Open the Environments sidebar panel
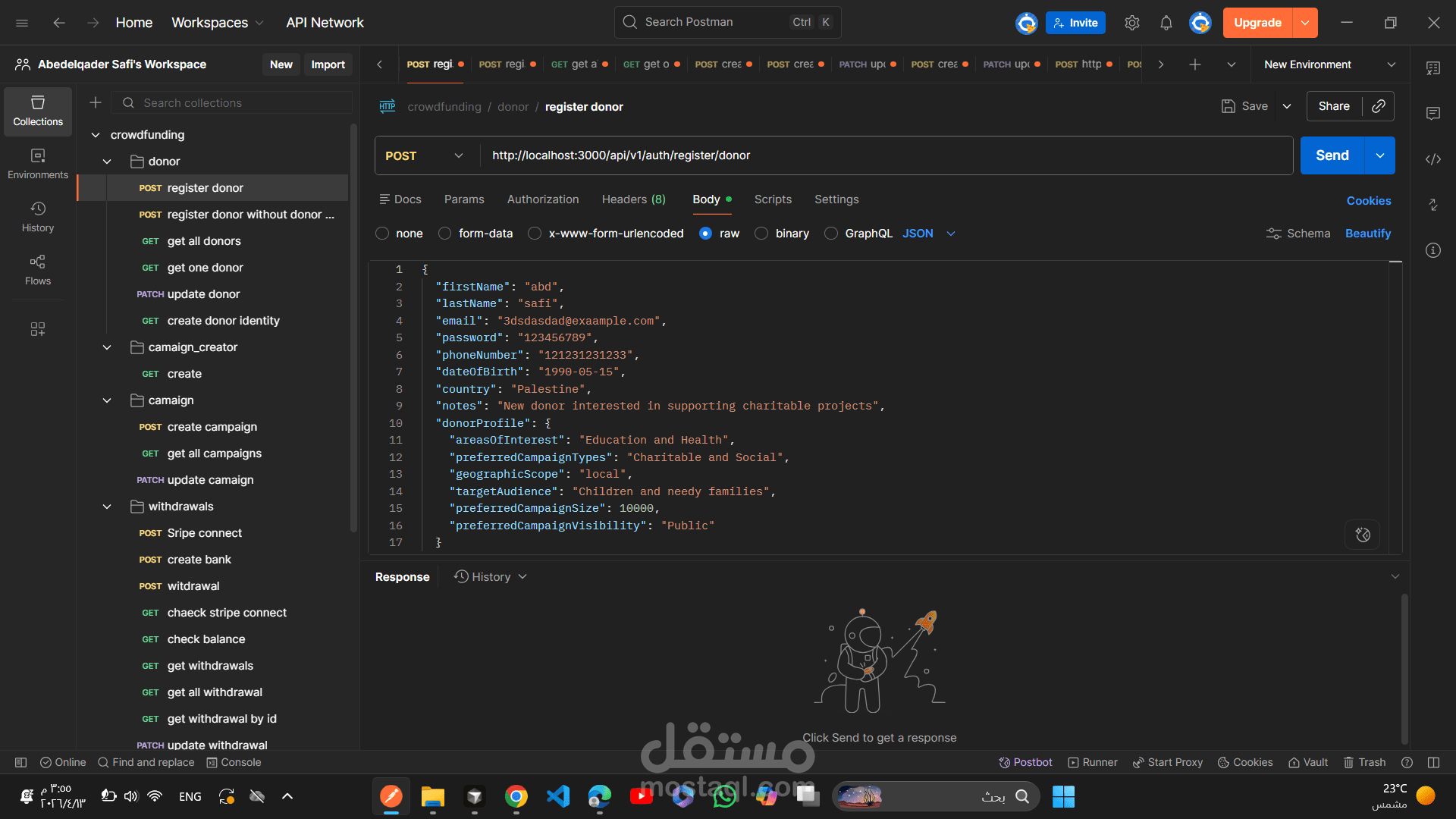1456x819 pixels. [38, 164]
